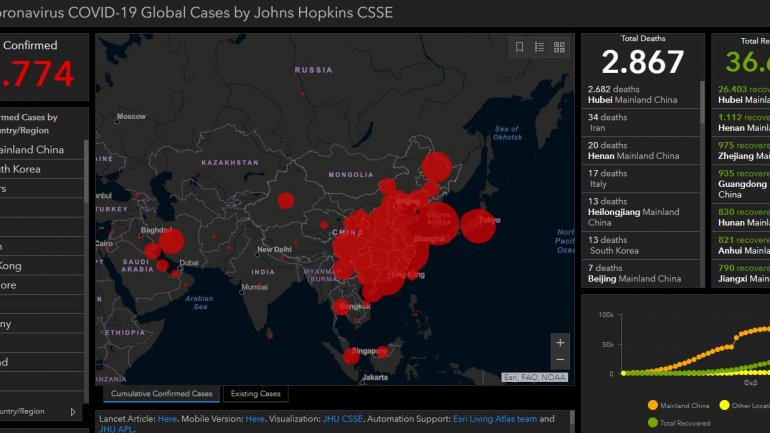Click the large red circle over Tokyo
Screen dimensions: 770x433
tap(478, 225)
